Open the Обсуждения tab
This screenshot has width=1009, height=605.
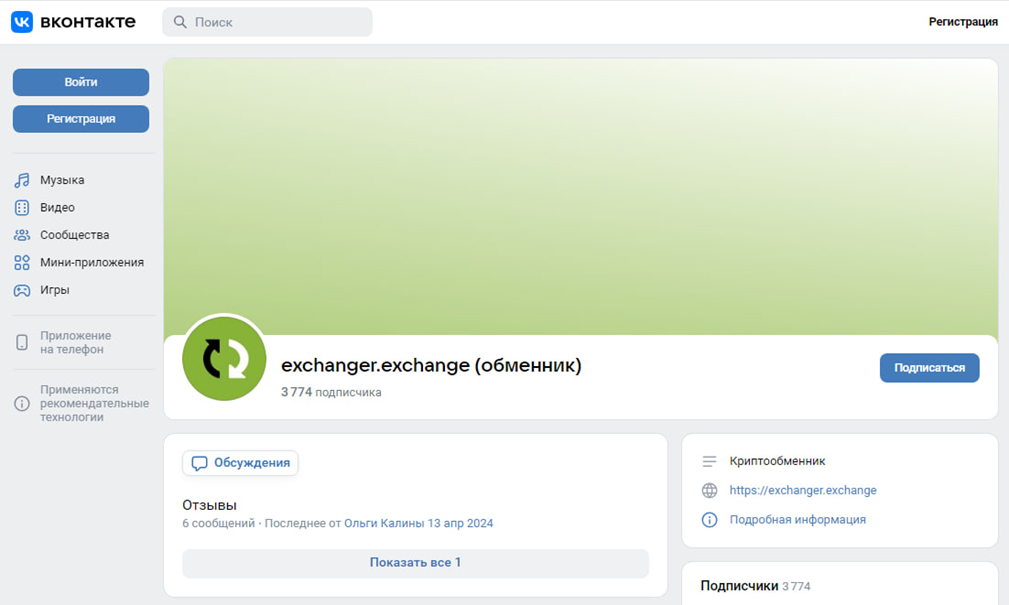(x=240, y=463)
